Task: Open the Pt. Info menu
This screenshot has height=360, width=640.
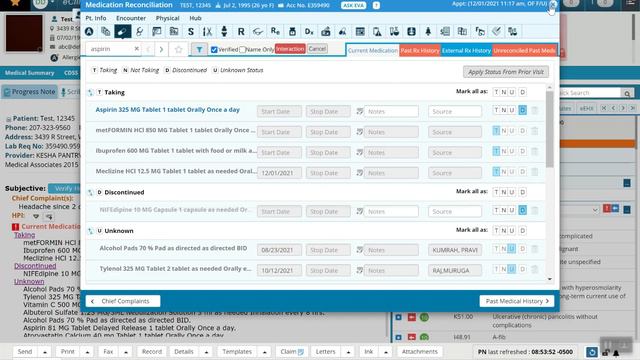Action: click(96, 18)
